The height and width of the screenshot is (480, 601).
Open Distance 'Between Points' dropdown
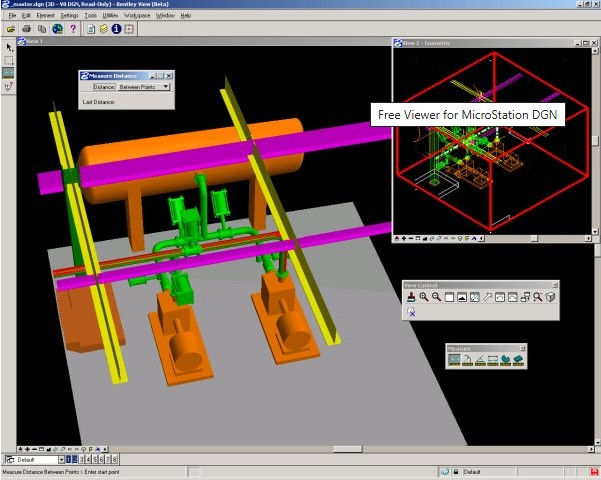click(165, 87)
